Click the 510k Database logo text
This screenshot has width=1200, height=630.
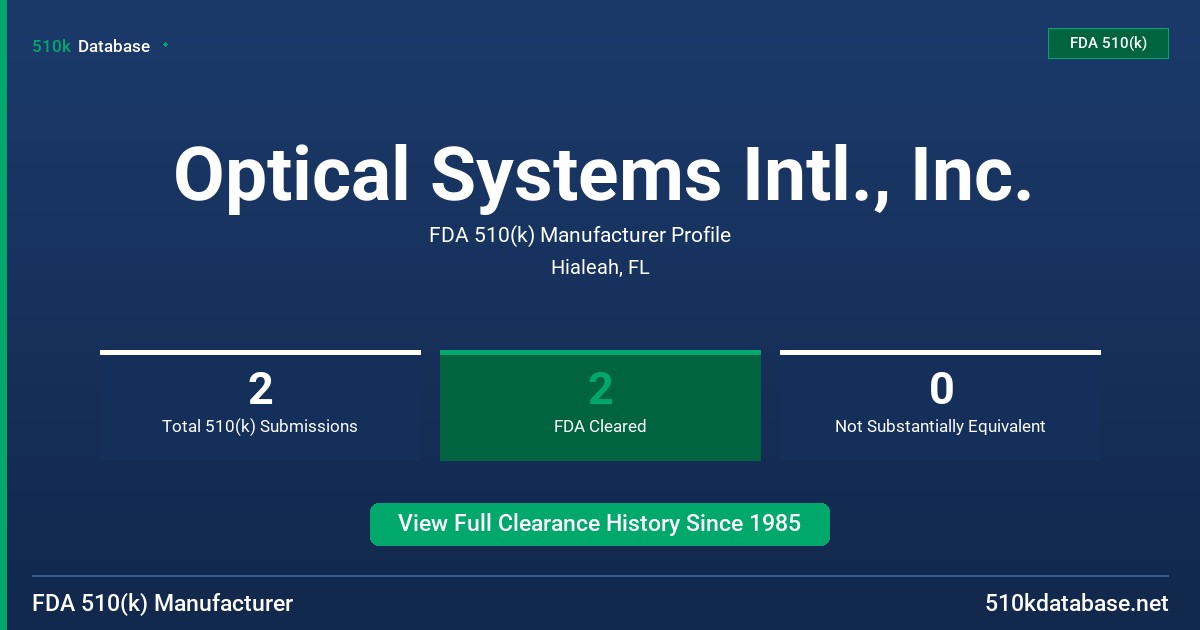(91, 46)
